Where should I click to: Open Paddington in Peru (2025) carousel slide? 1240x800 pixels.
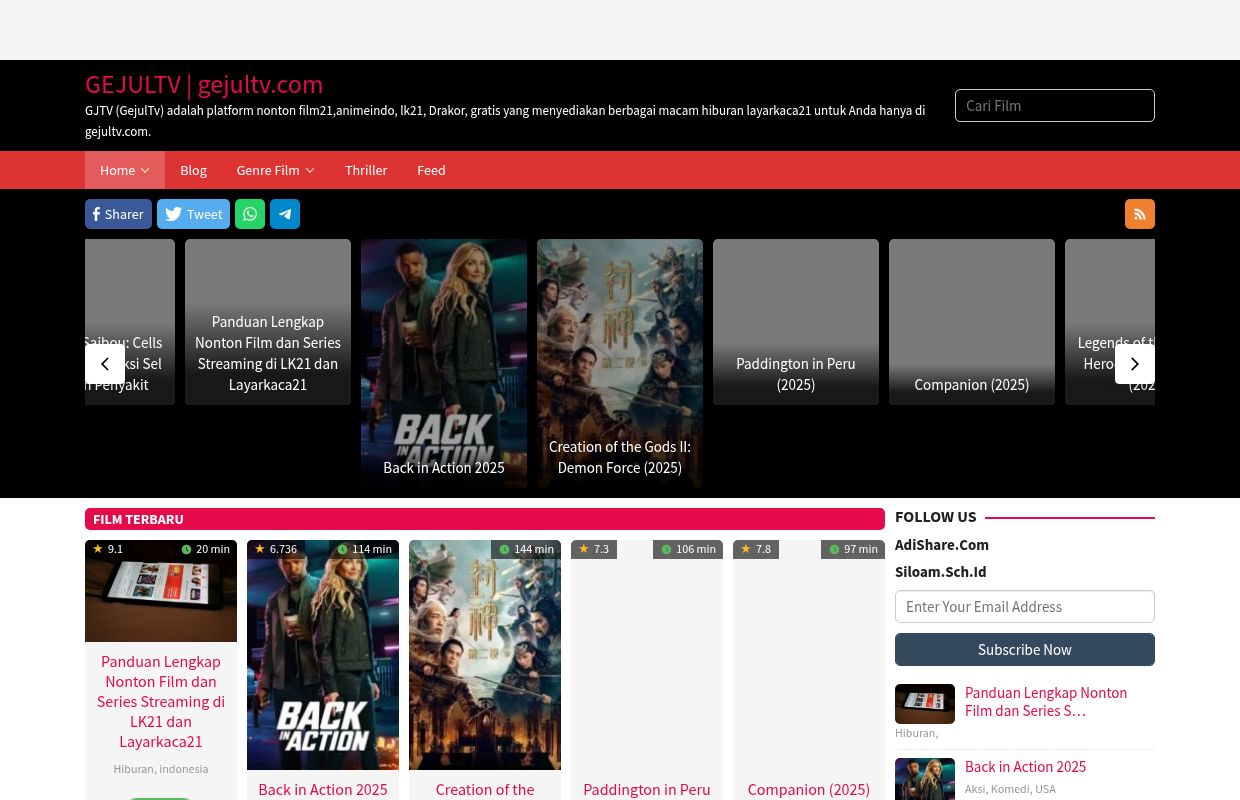pos(796,322)
